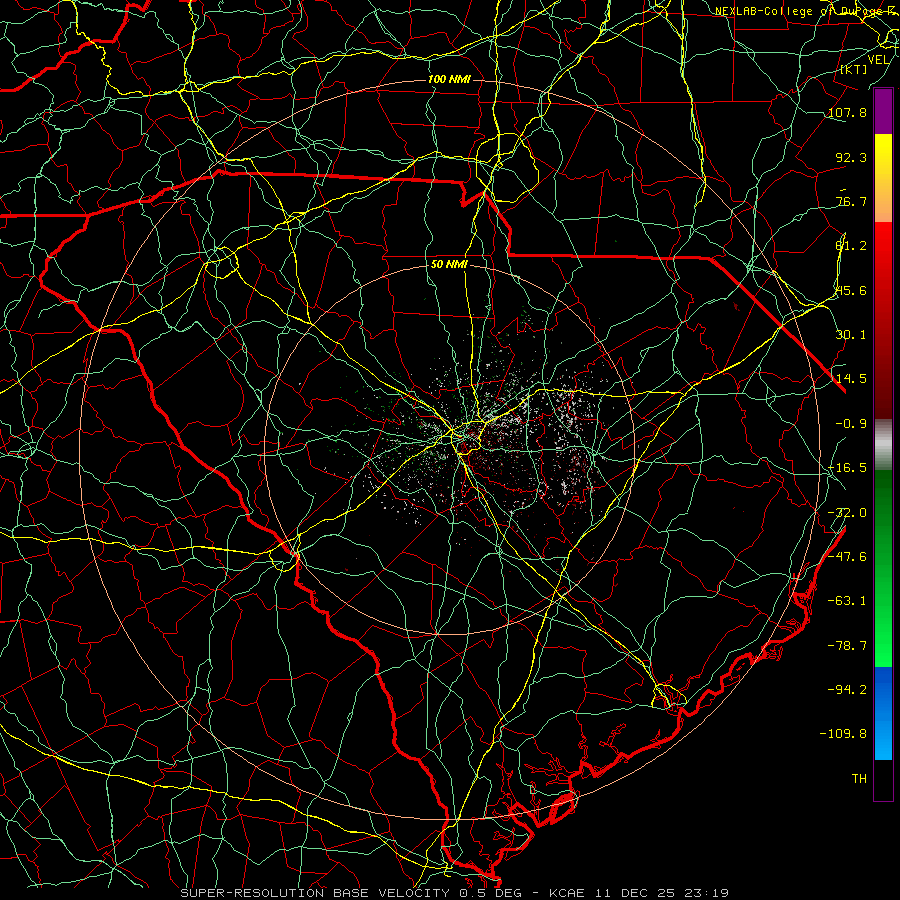Click the purple segment of the velocity color bar
900x900 pixels.
[883, 111]
